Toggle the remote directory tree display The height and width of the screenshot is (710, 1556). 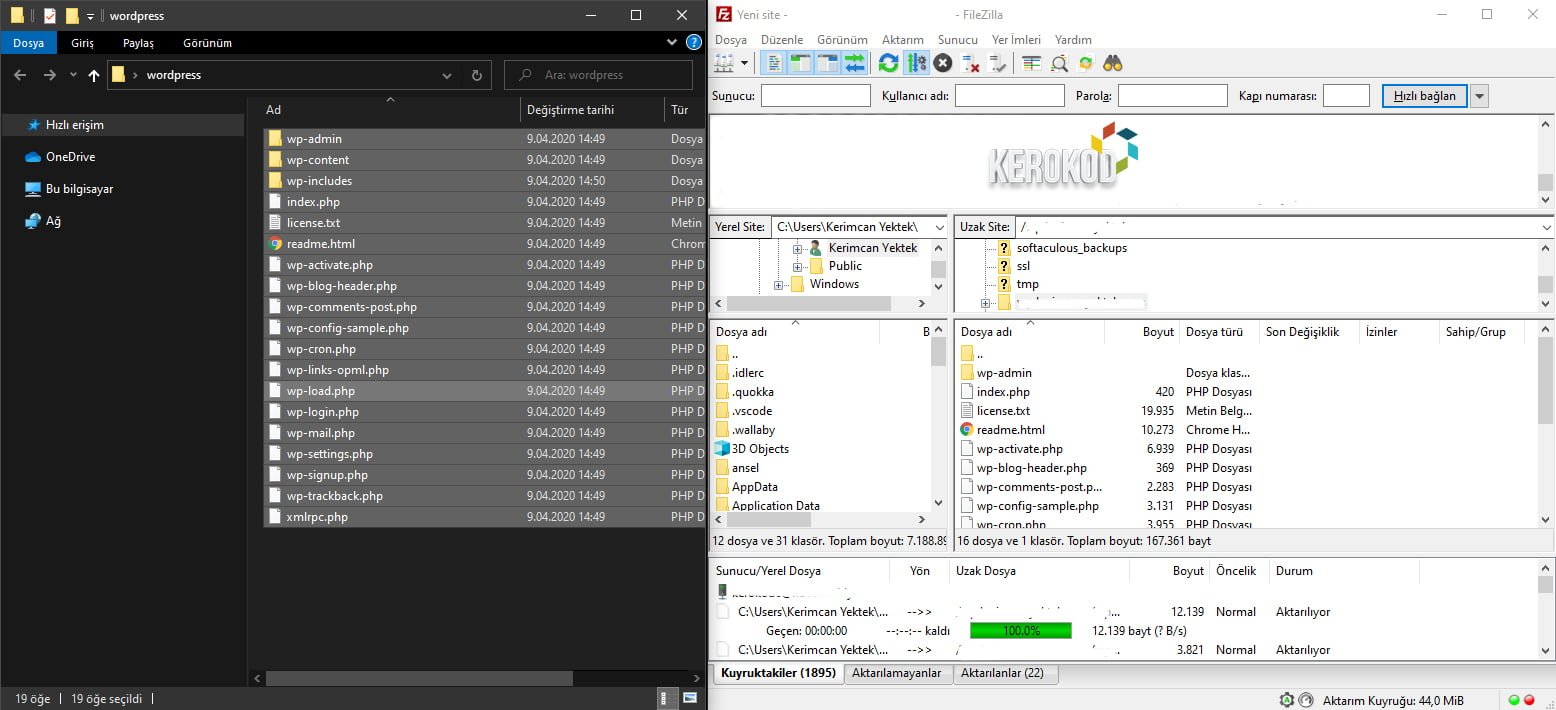828,63
